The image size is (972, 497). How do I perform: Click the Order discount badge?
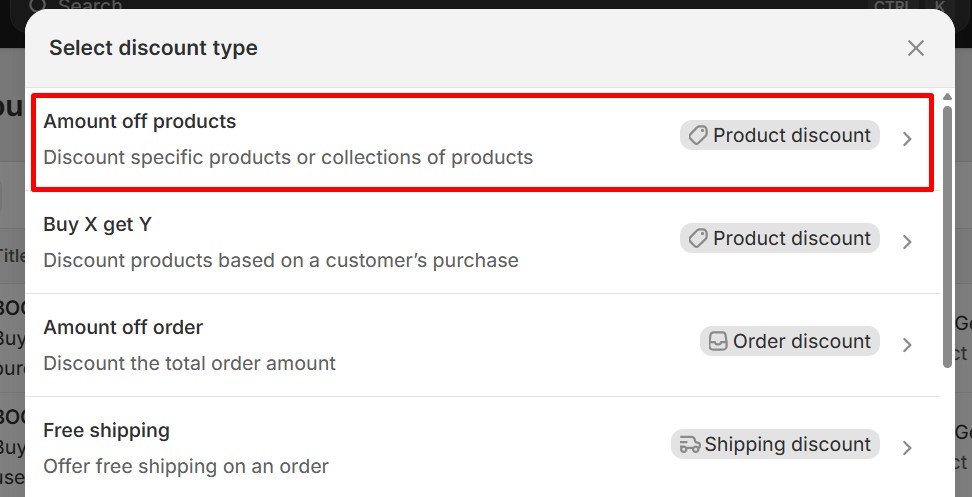click(x=790, y=342)
